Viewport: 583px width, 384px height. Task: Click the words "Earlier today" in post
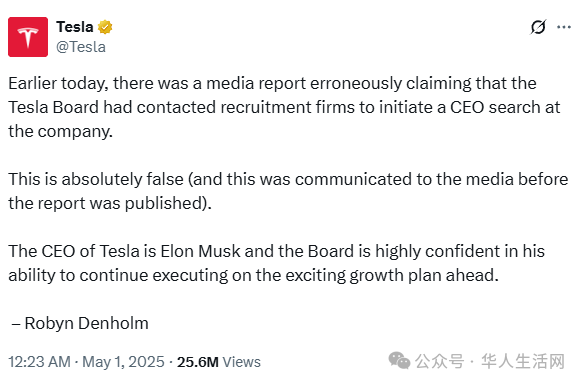(58, 84)
